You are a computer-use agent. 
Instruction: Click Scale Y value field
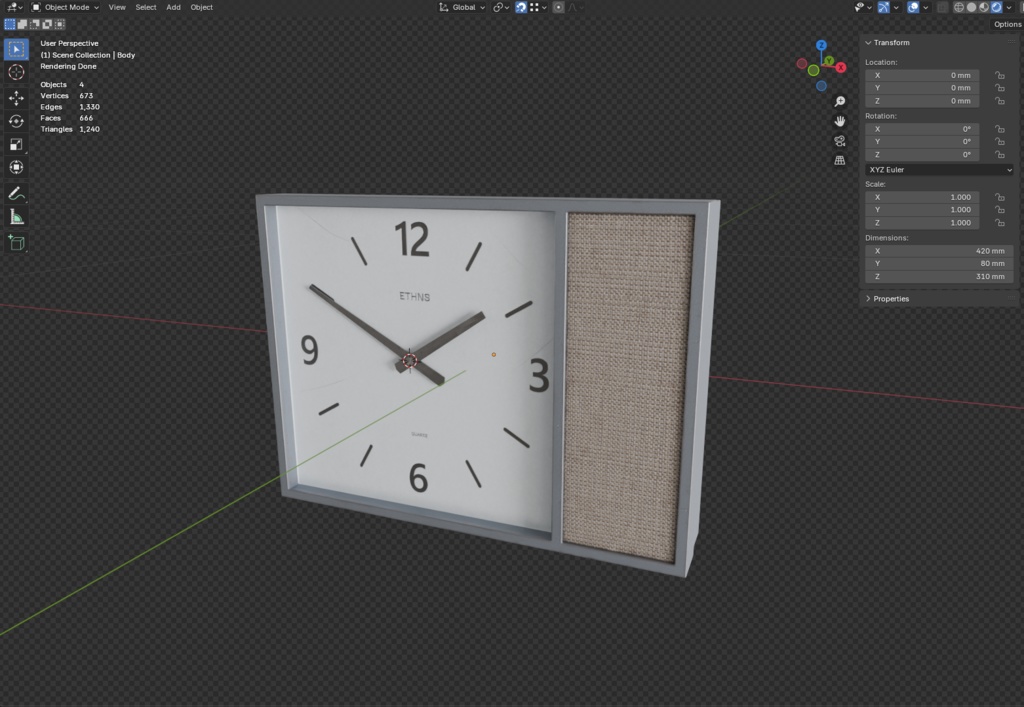coord(922,210)
